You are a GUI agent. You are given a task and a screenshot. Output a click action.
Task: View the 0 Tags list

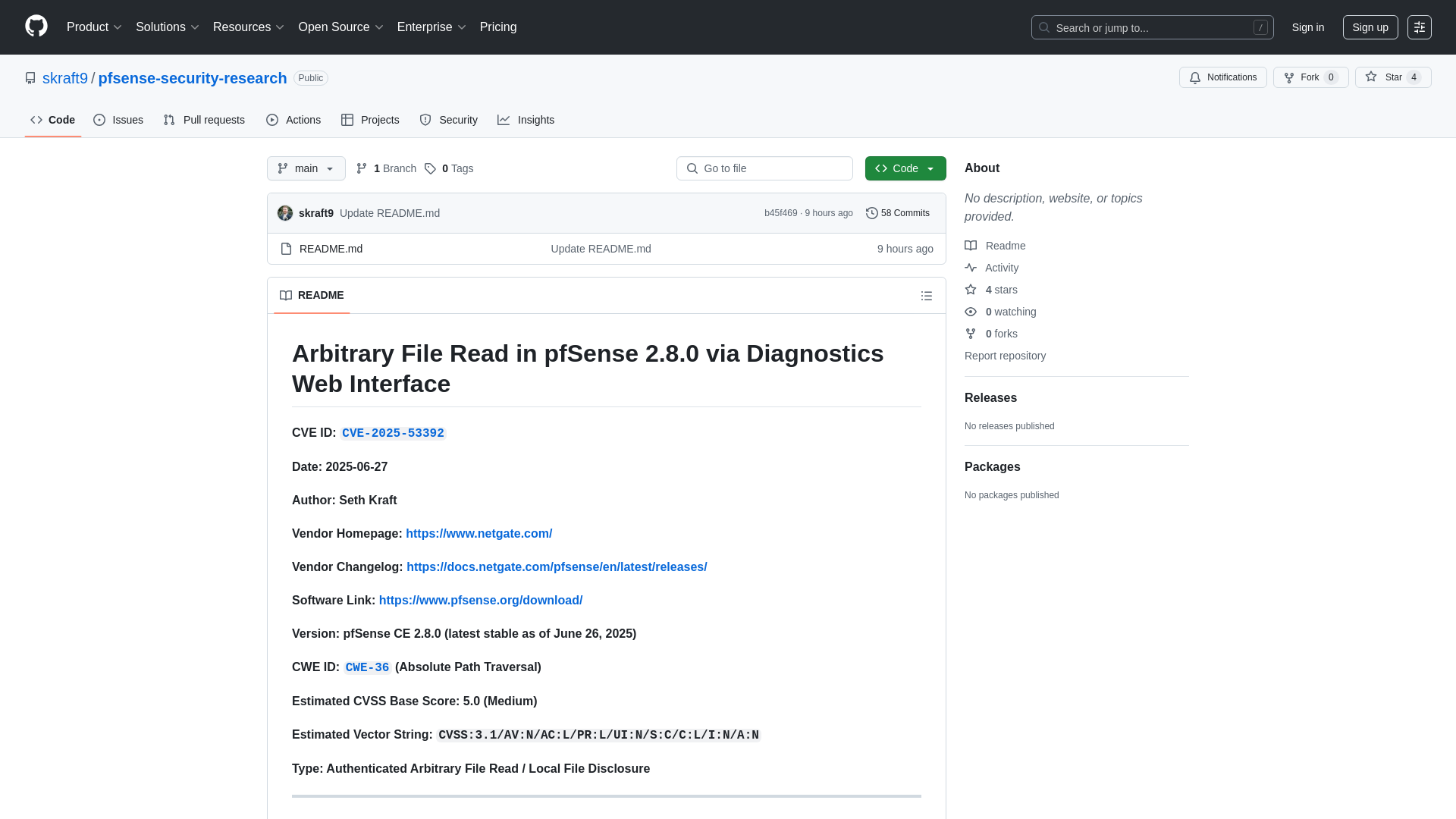pyautogui.click(x=449, y=168)
